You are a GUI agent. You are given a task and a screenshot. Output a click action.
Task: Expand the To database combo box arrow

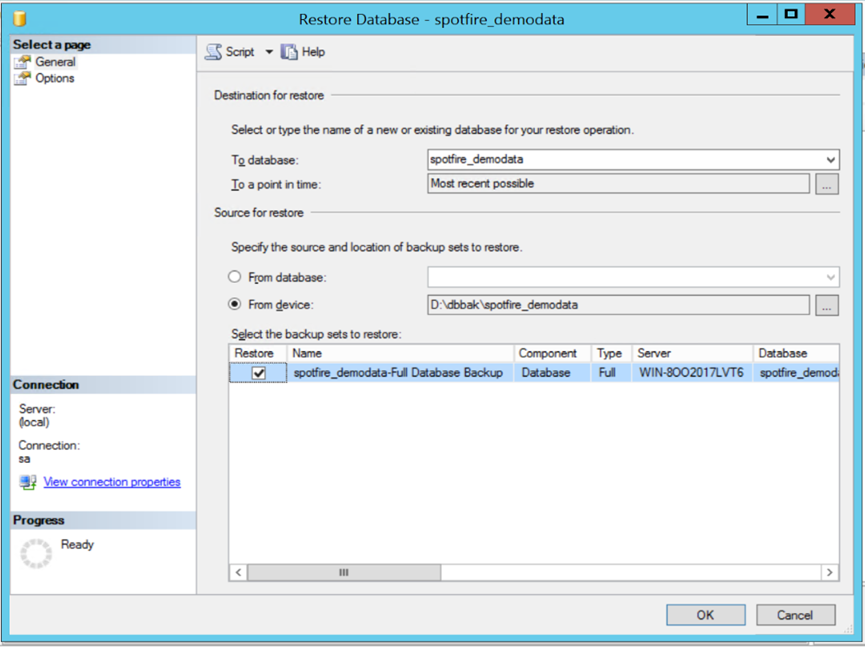(830, 160)
